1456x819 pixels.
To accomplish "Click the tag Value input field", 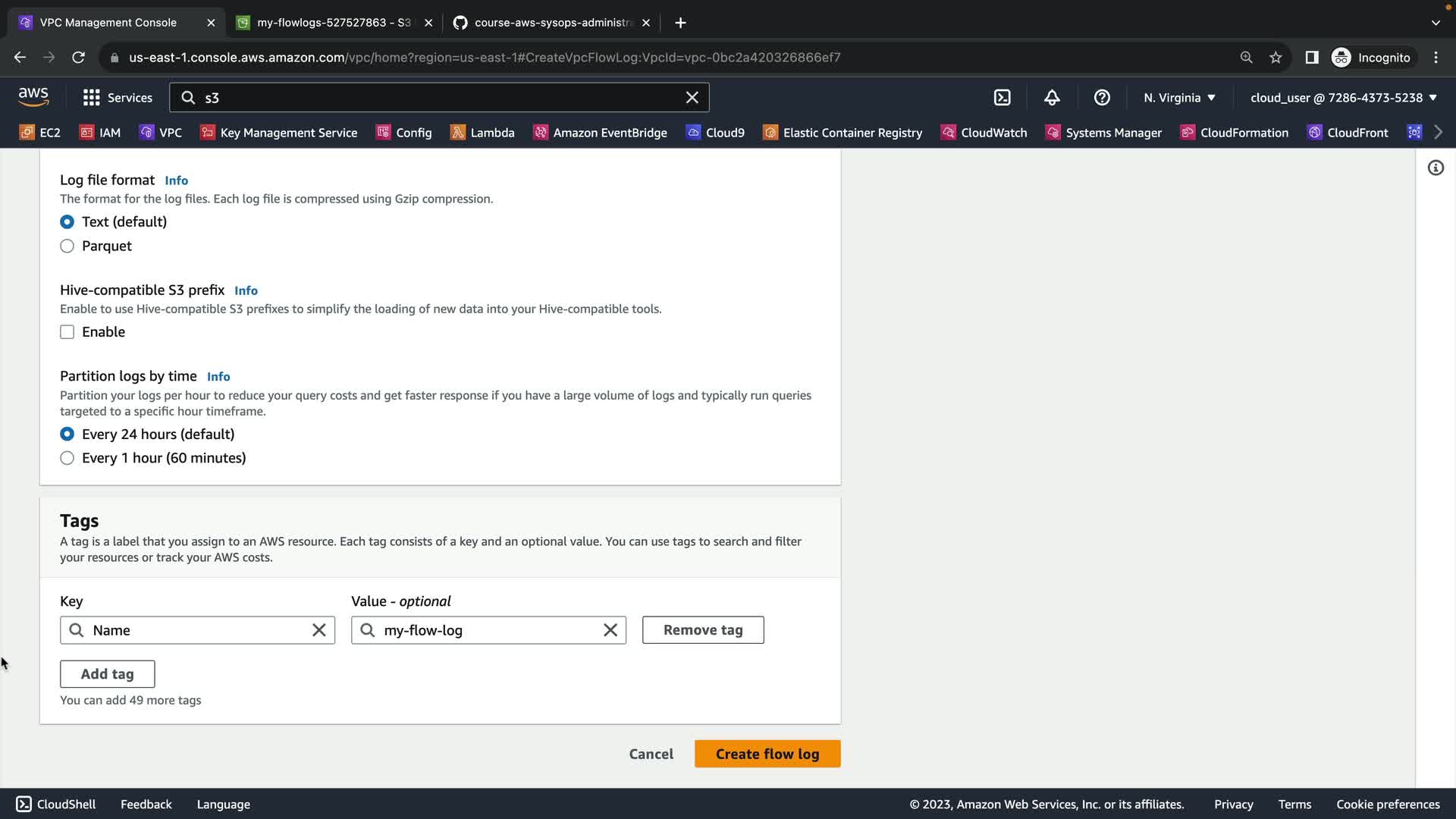I will click(485, 630).
